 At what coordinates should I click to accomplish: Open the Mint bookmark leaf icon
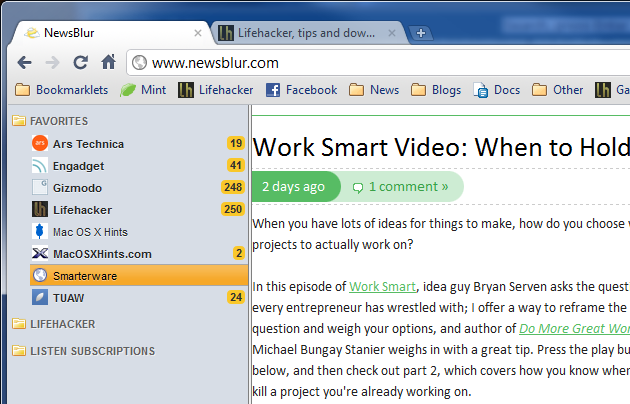[x=129, y=90]
